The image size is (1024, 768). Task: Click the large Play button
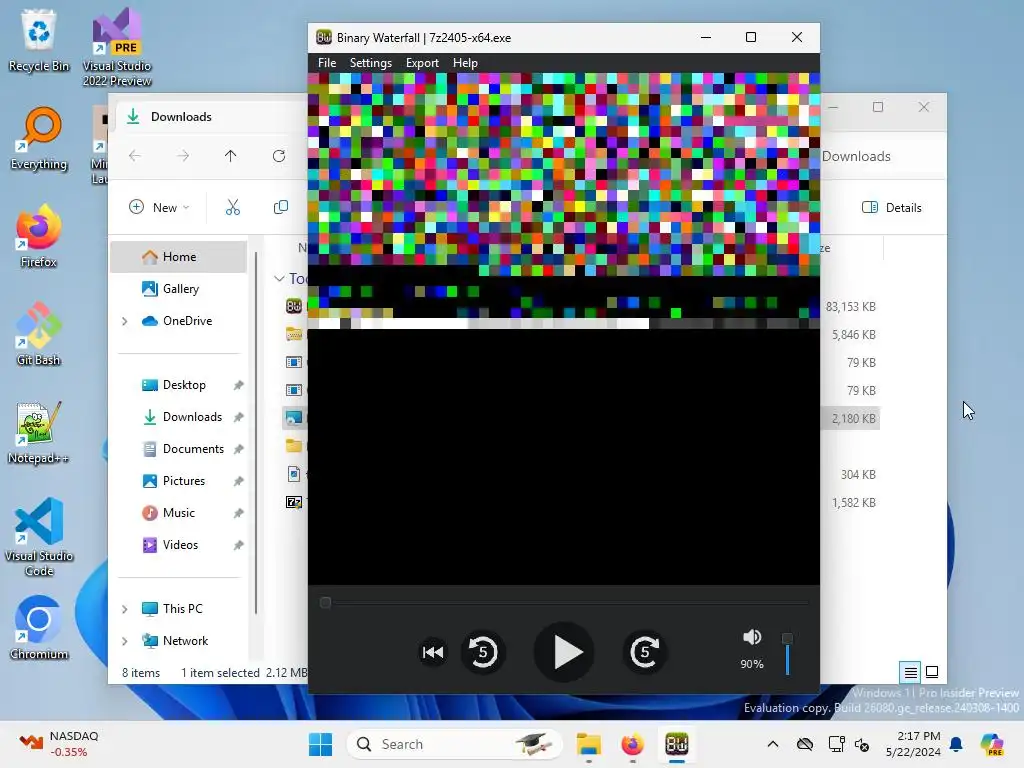click(x=564, y=652)
